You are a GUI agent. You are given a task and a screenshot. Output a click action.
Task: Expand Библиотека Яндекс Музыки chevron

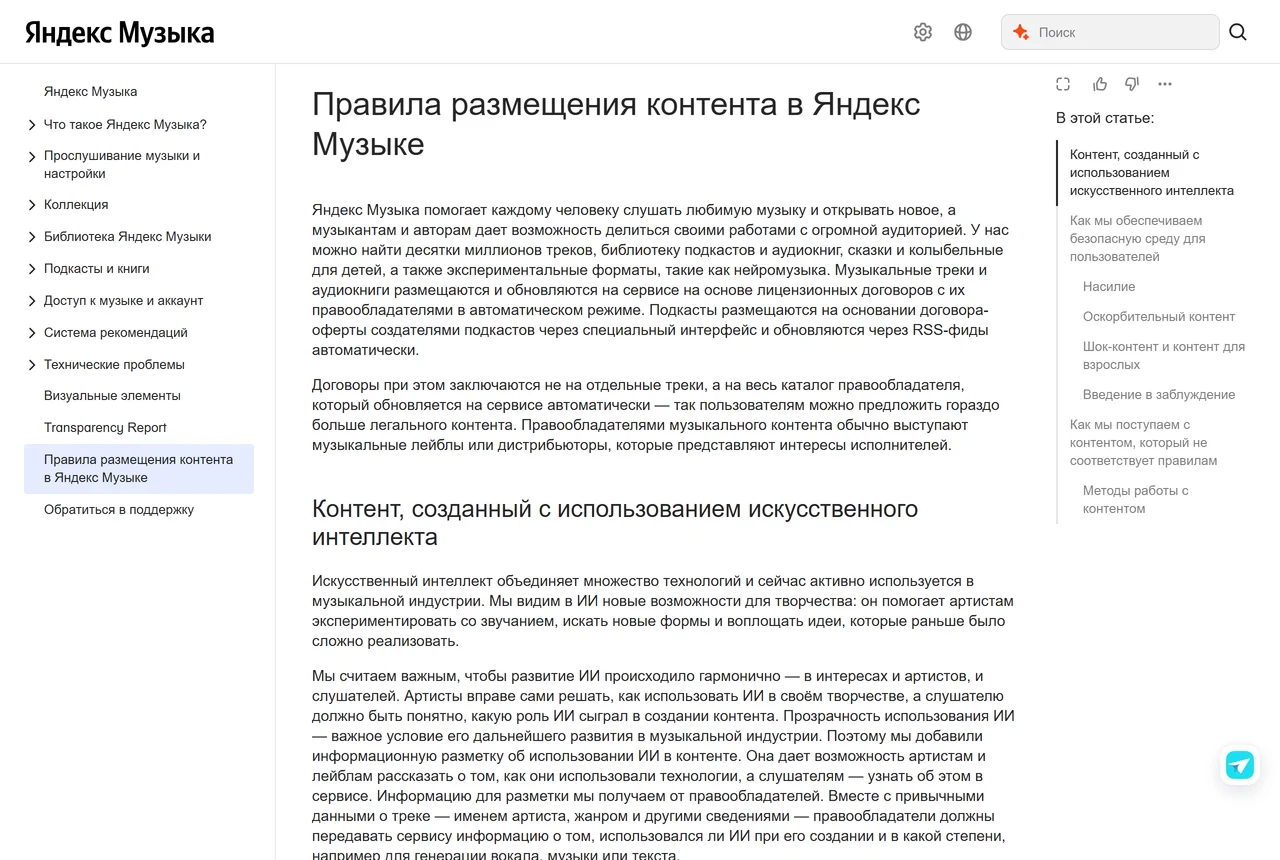(x=32, y=237)
